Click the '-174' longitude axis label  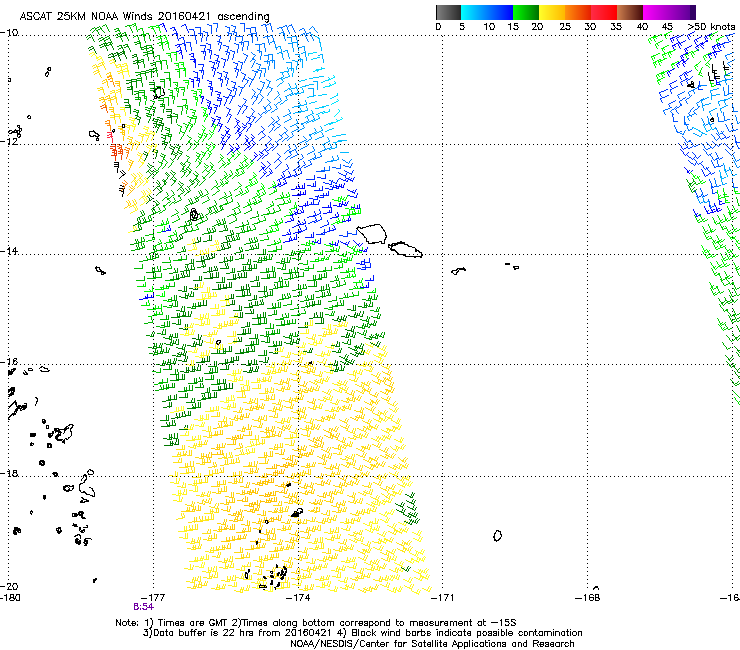[298, 598]
